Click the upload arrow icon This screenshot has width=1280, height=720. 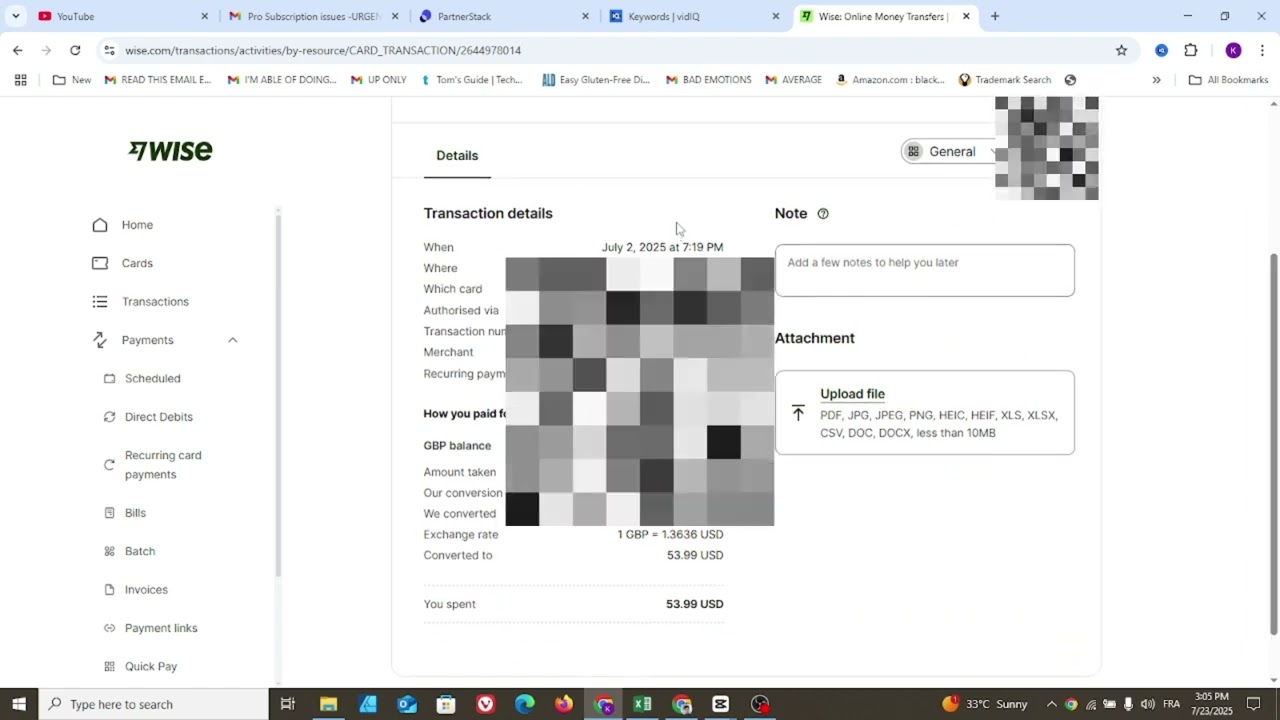(x=798, y=413)
